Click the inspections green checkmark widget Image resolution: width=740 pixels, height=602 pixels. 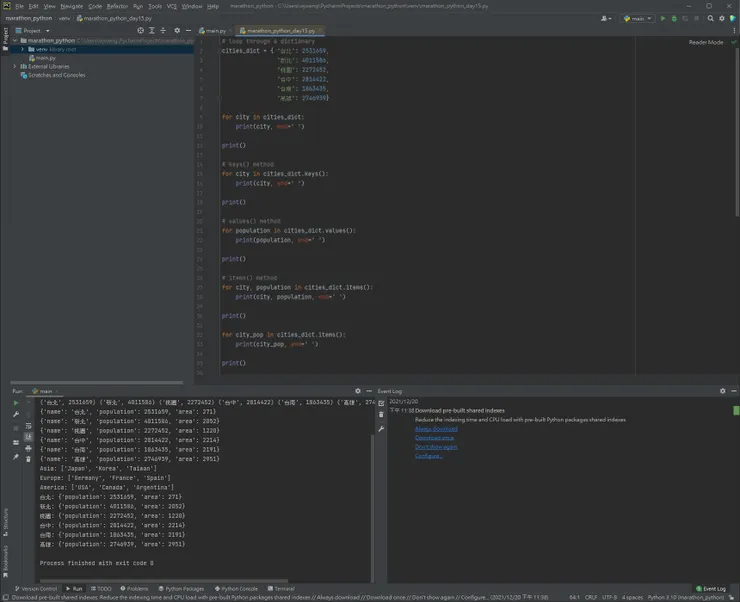(733, 42)
